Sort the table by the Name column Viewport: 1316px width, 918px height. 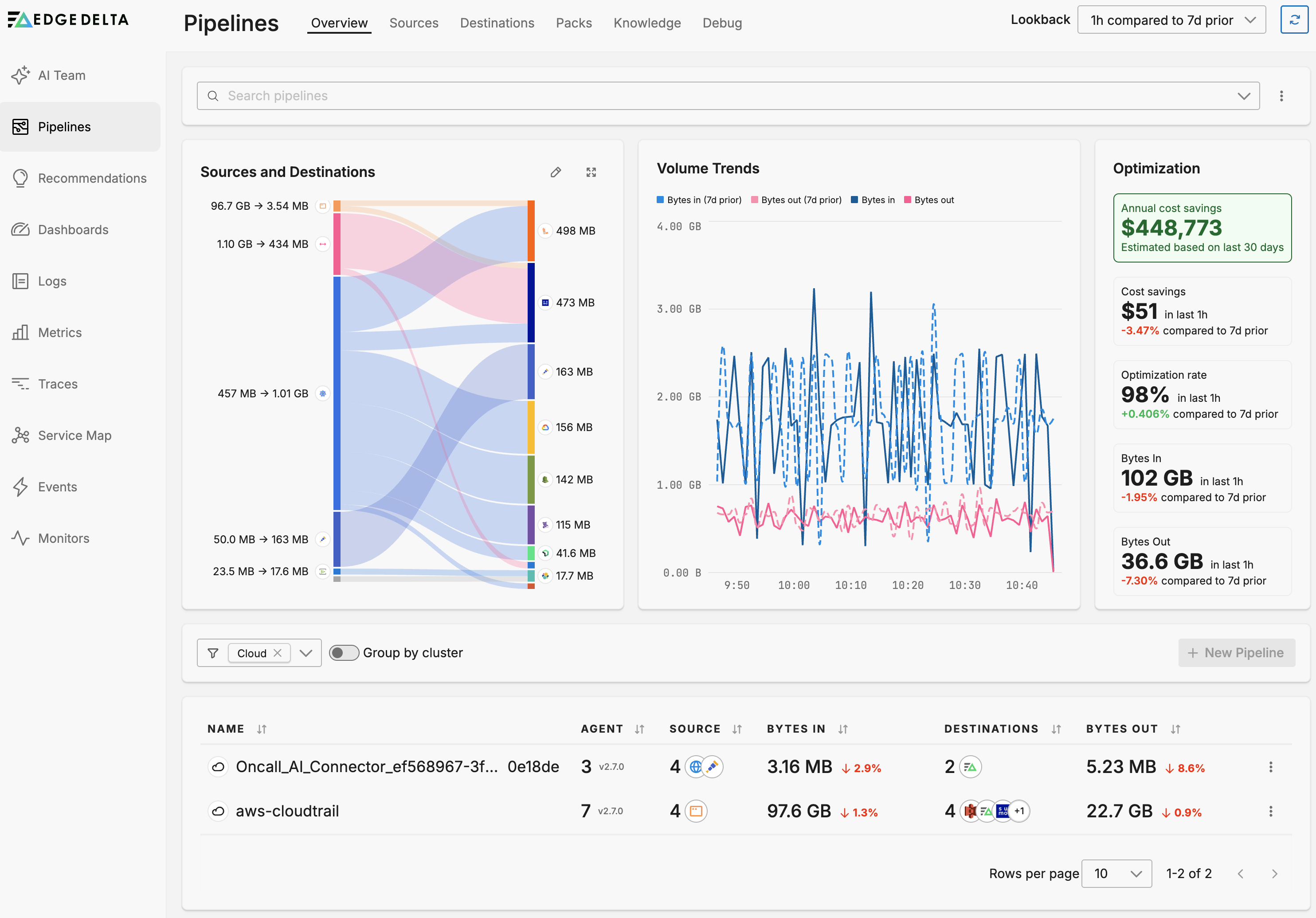tap(261, 729)
